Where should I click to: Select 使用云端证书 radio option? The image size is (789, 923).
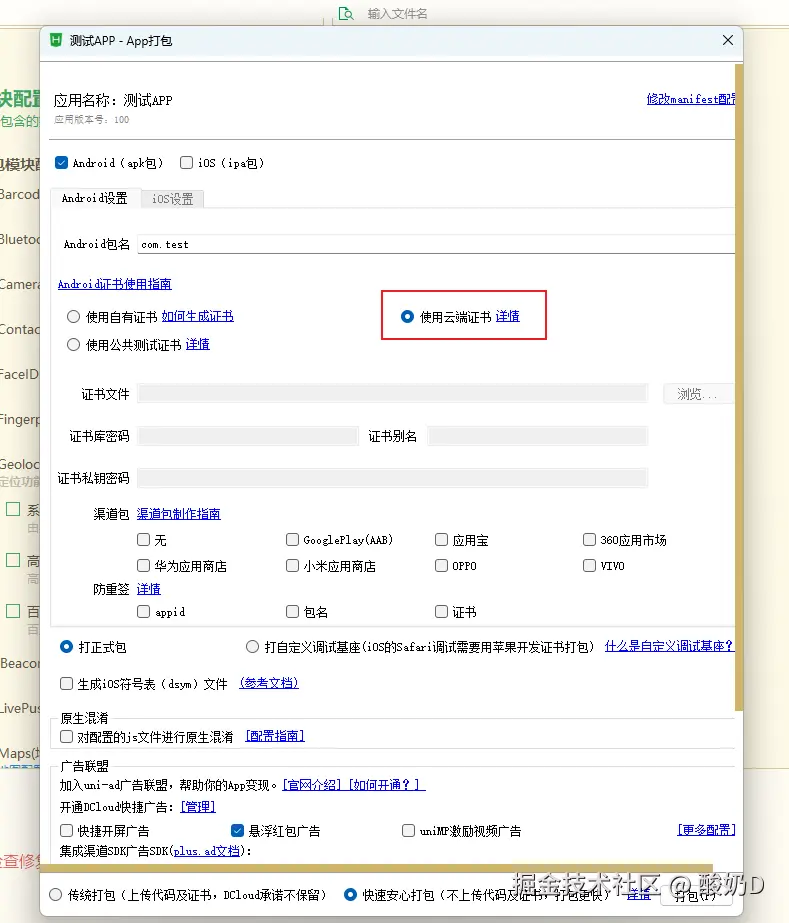click(407, 317)
